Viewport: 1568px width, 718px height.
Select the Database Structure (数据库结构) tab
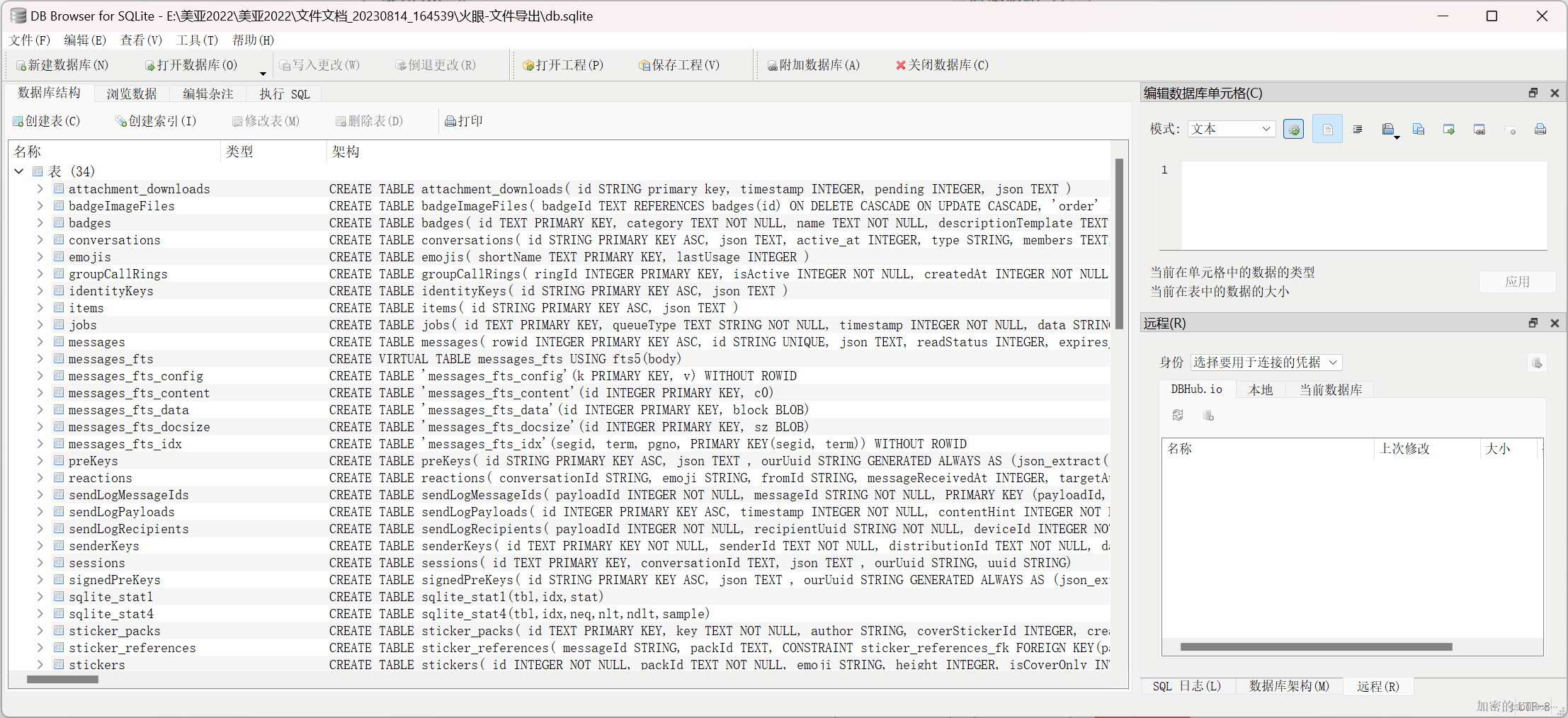click(49, 93)
